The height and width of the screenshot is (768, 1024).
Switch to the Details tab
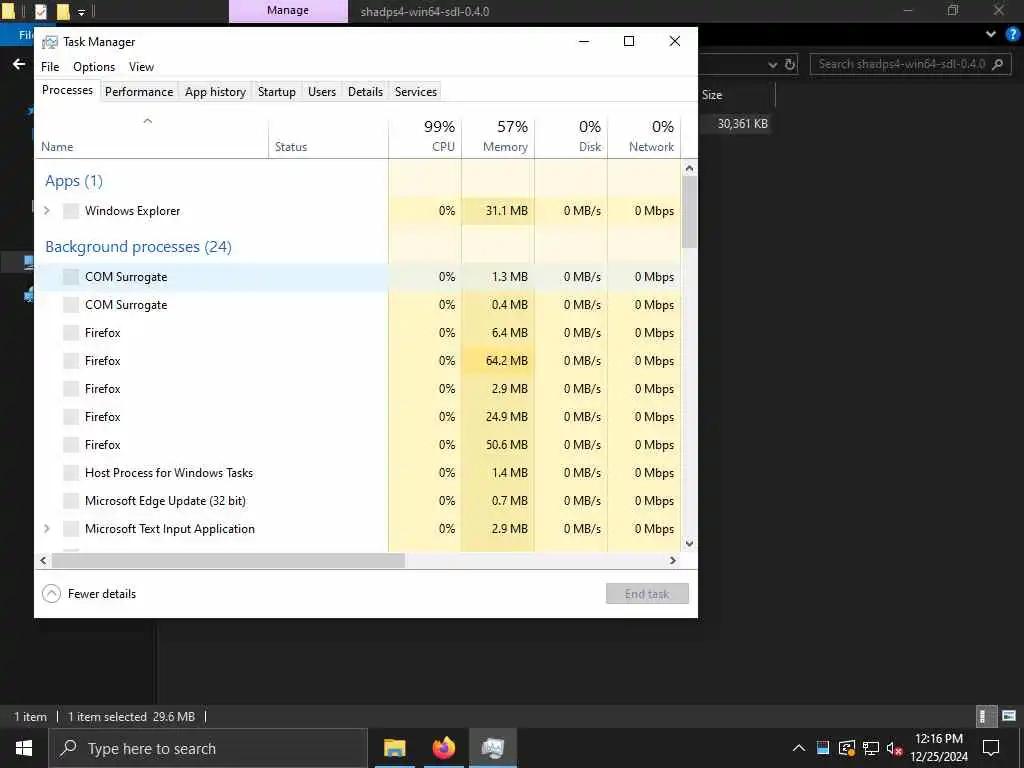365,92
